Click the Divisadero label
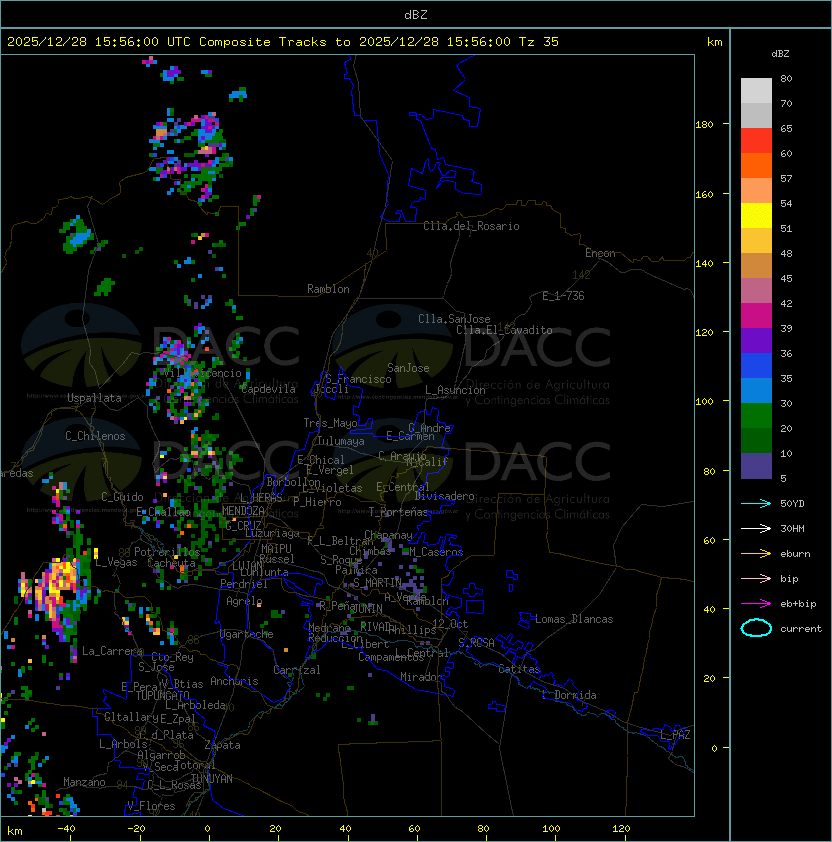This screenshot has width=832, height=842. [x=445, y=496]
